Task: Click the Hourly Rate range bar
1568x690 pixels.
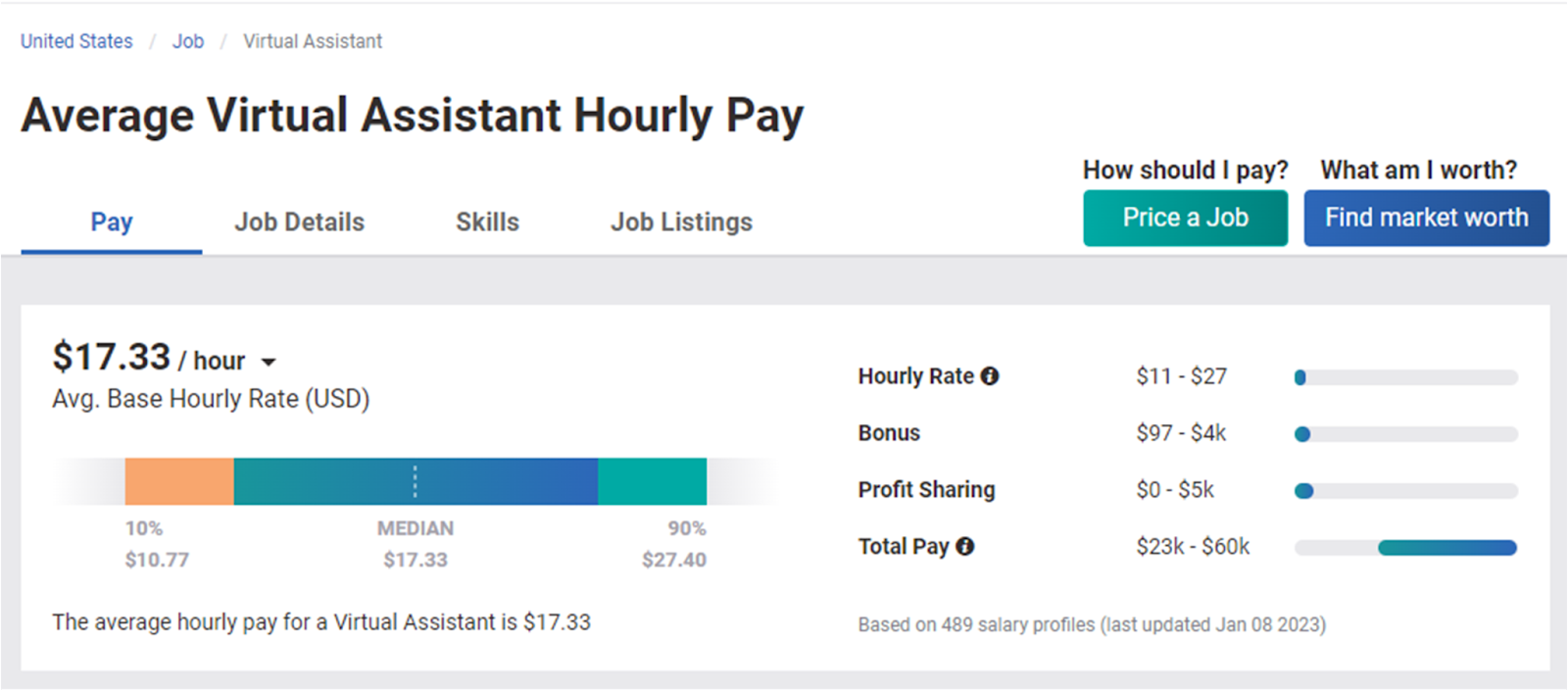Action: (x=1406, y=377)
